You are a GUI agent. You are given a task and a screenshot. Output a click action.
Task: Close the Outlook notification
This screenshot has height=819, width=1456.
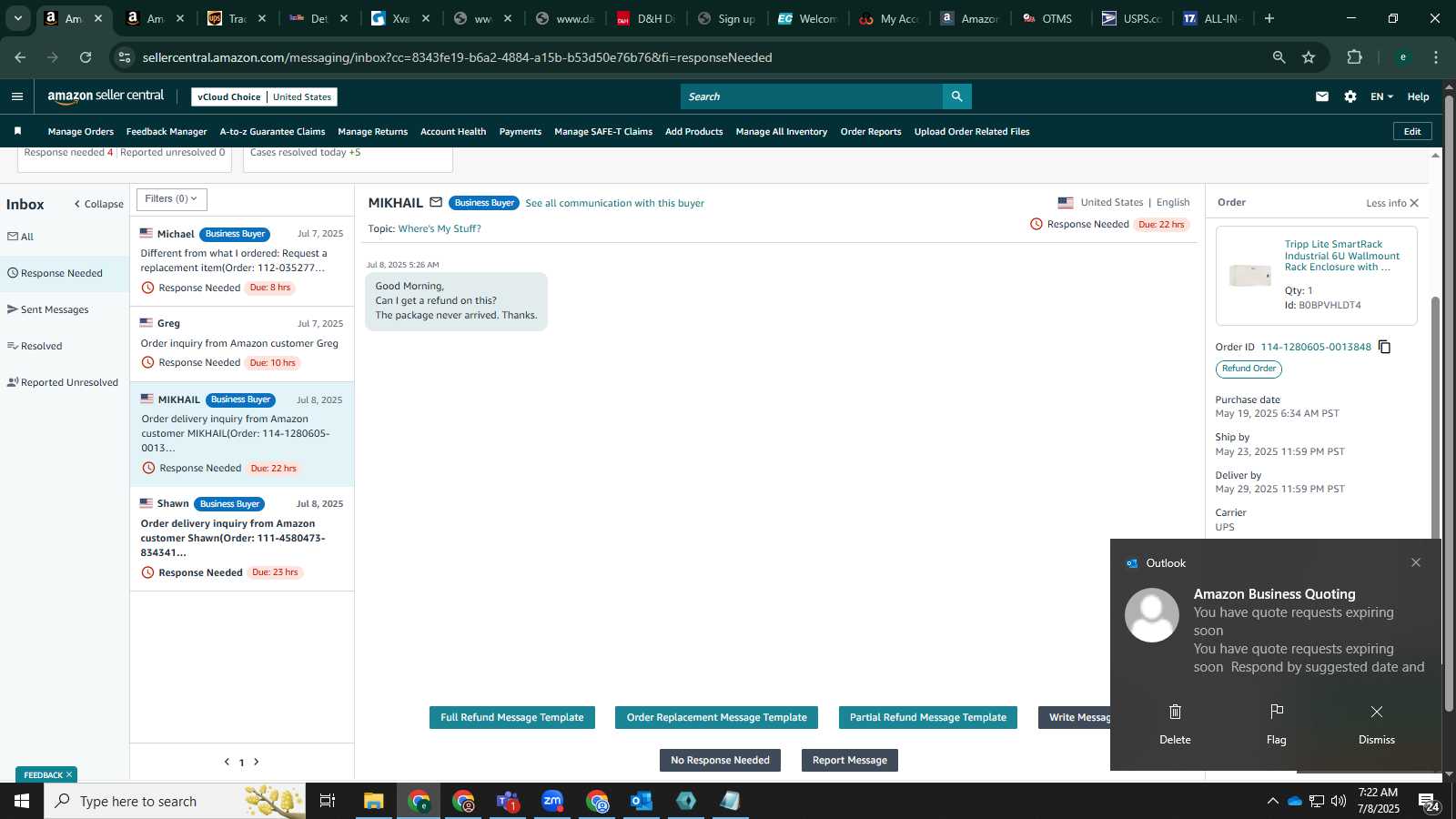point(1416,562)
